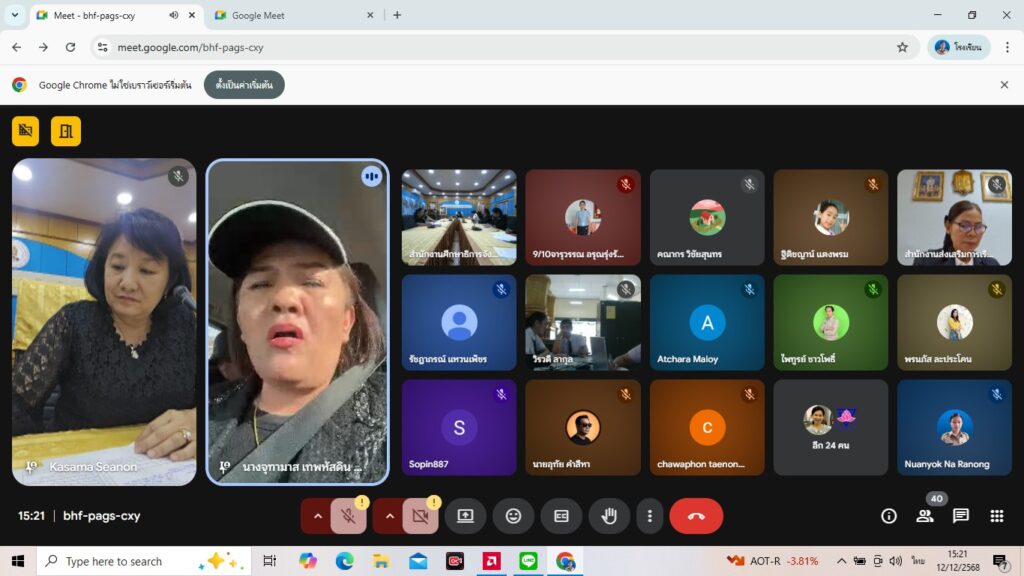Switch to the second Google Meet tab

(290, 15)
